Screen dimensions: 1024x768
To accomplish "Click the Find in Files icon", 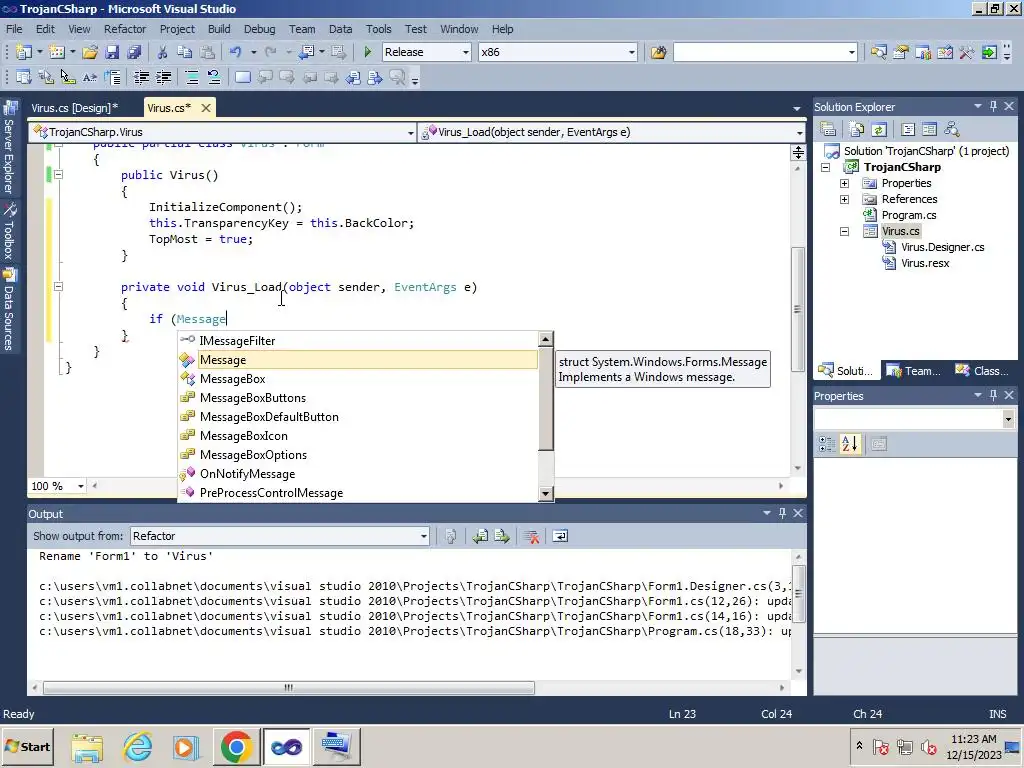I will click(x=658, y=52).
